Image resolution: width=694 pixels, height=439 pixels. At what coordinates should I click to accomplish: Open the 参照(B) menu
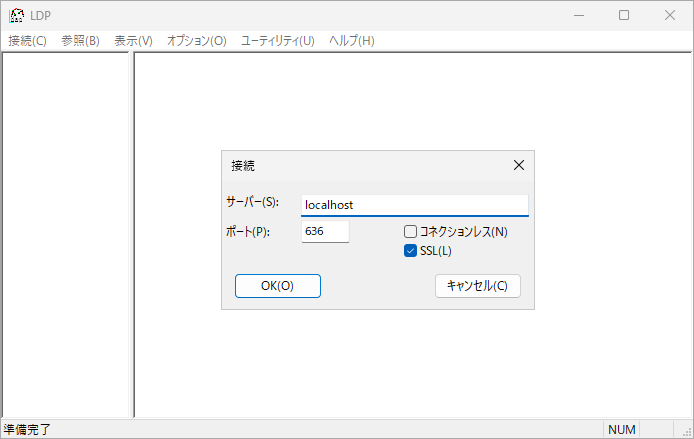[80, 41]
